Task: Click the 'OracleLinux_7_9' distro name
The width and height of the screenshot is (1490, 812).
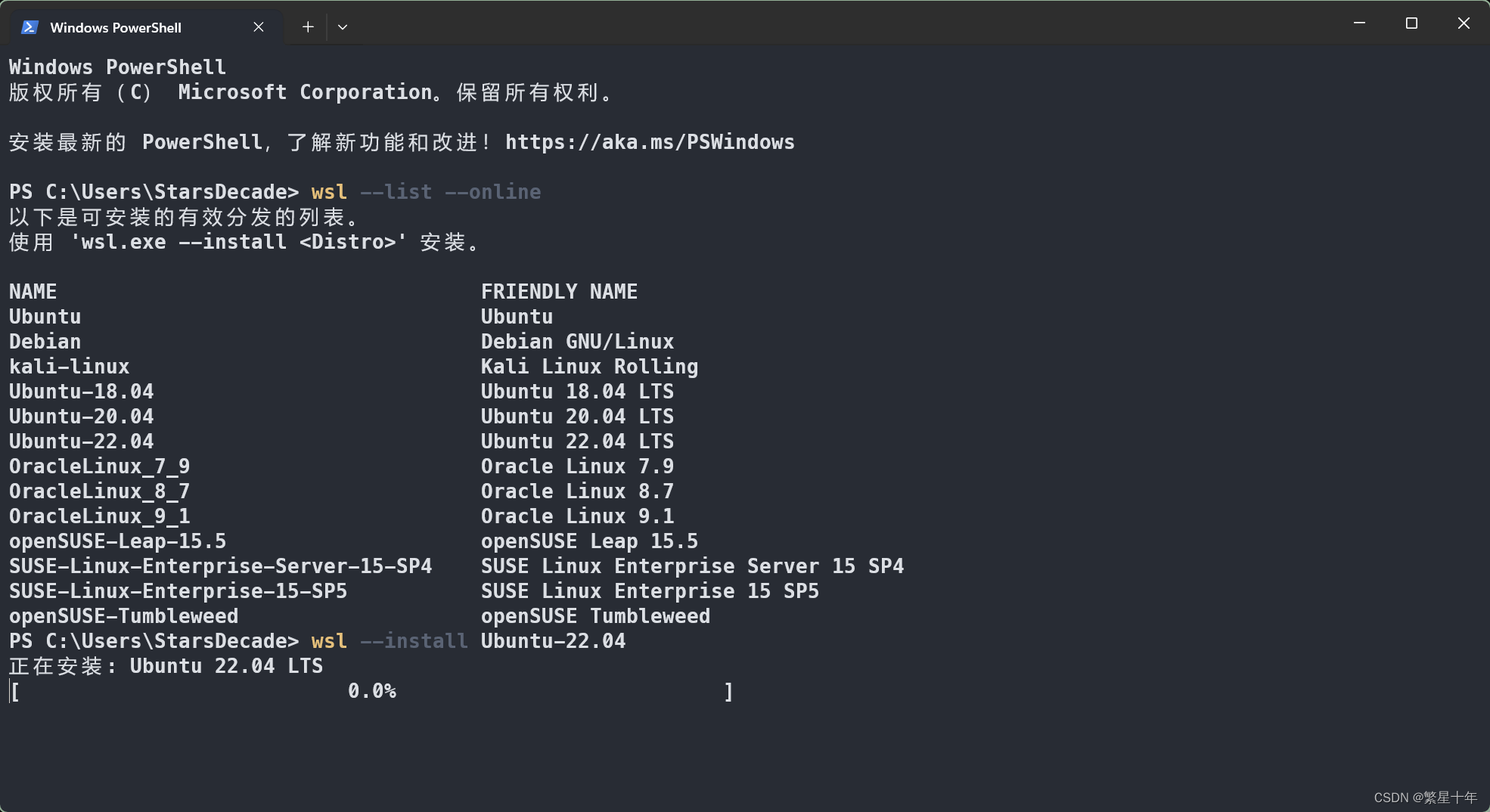Action: [100, 466]
